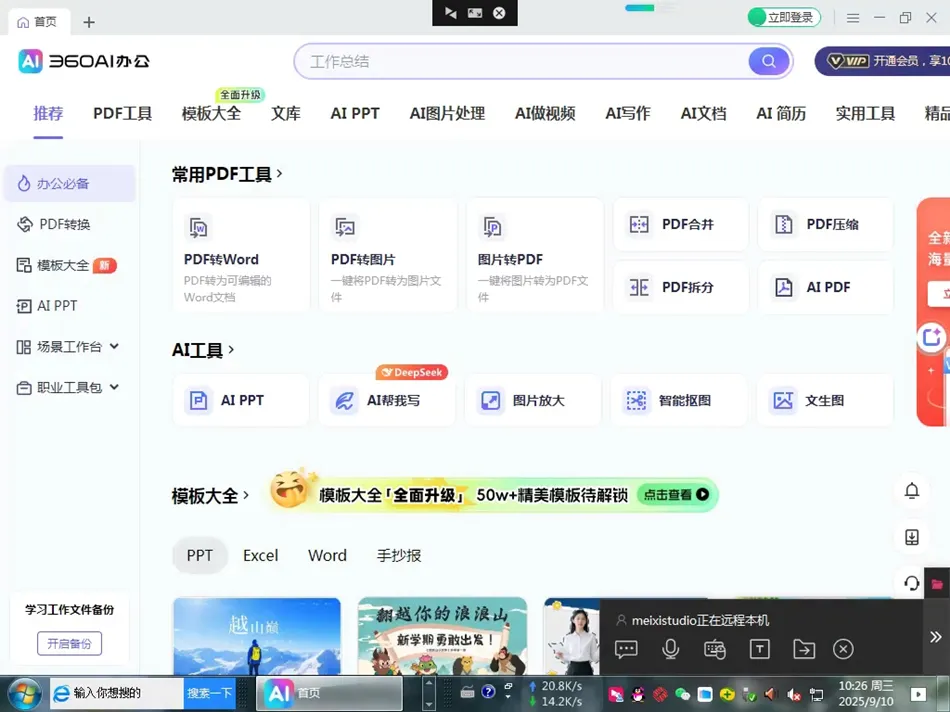The height and width of the screenshot is (712, 950).
Task: Launch the AI PPT tool in AI工具
Action: (x=241, y=401)
